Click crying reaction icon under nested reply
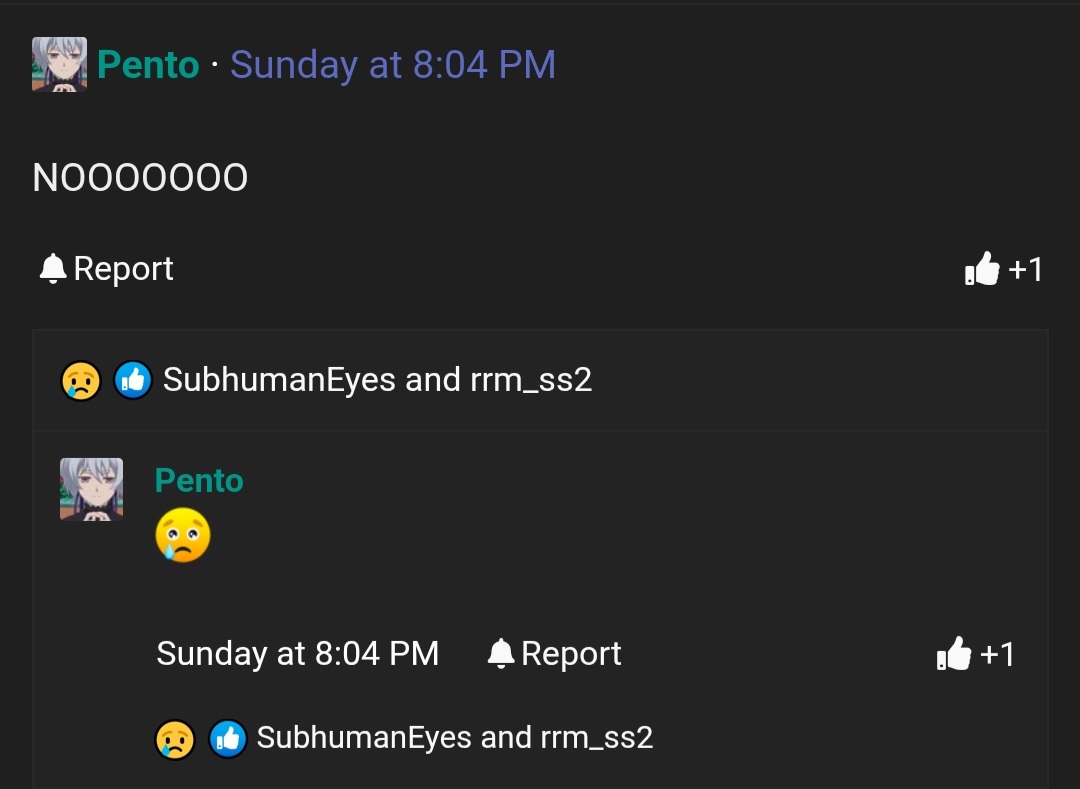Screen dimensions: 1080x789 [x=174, y=739]
